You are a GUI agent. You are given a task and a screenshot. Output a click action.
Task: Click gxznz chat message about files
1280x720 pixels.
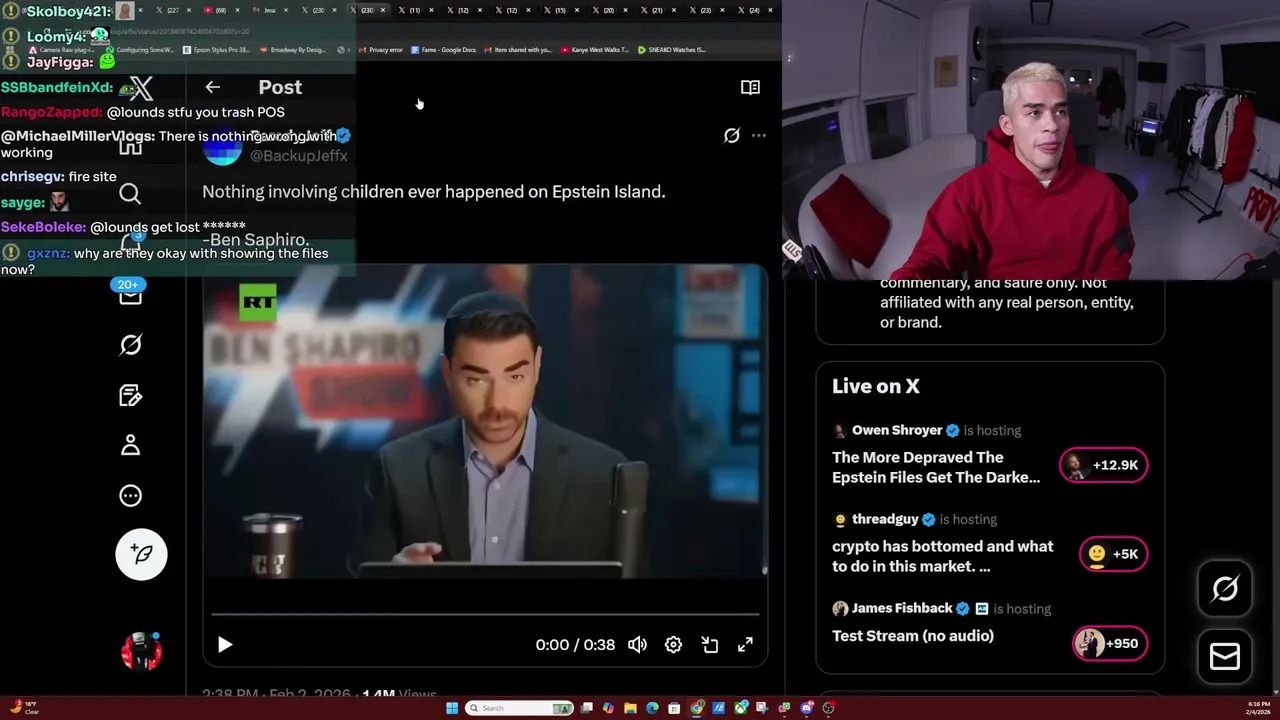pos(164,261)
